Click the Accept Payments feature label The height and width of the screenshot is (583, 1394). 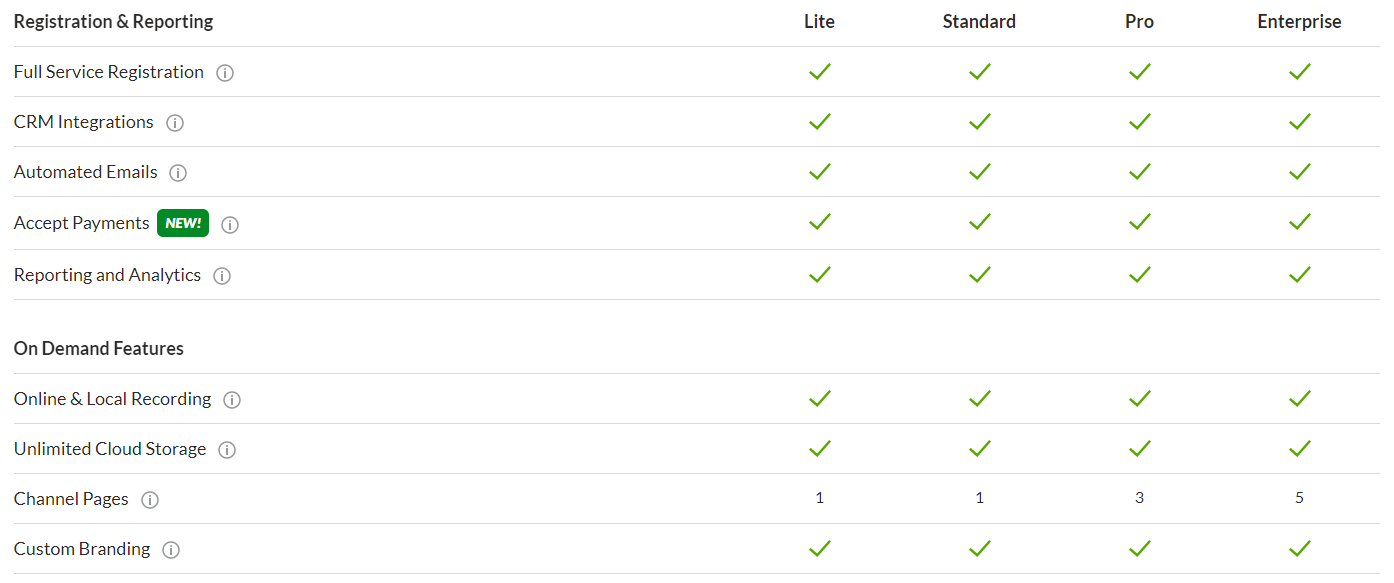82,223
